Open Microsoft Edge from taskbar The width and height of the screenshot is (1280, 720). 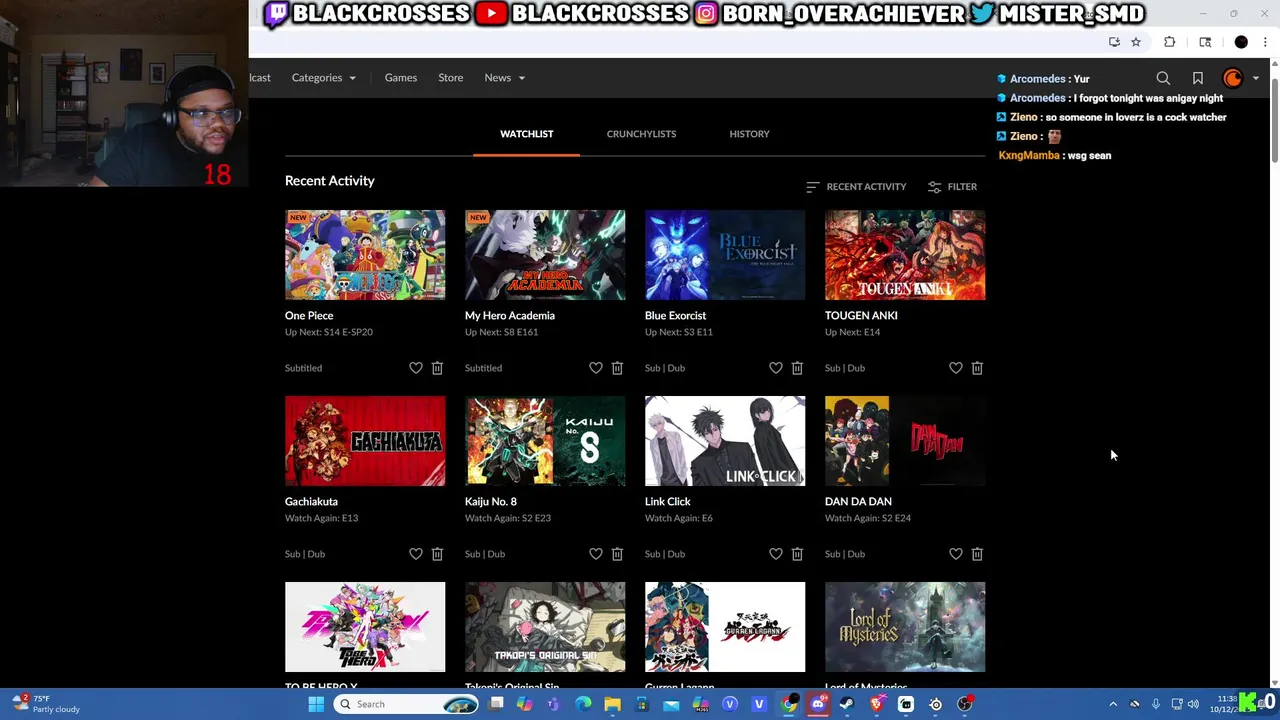point(583,704)
